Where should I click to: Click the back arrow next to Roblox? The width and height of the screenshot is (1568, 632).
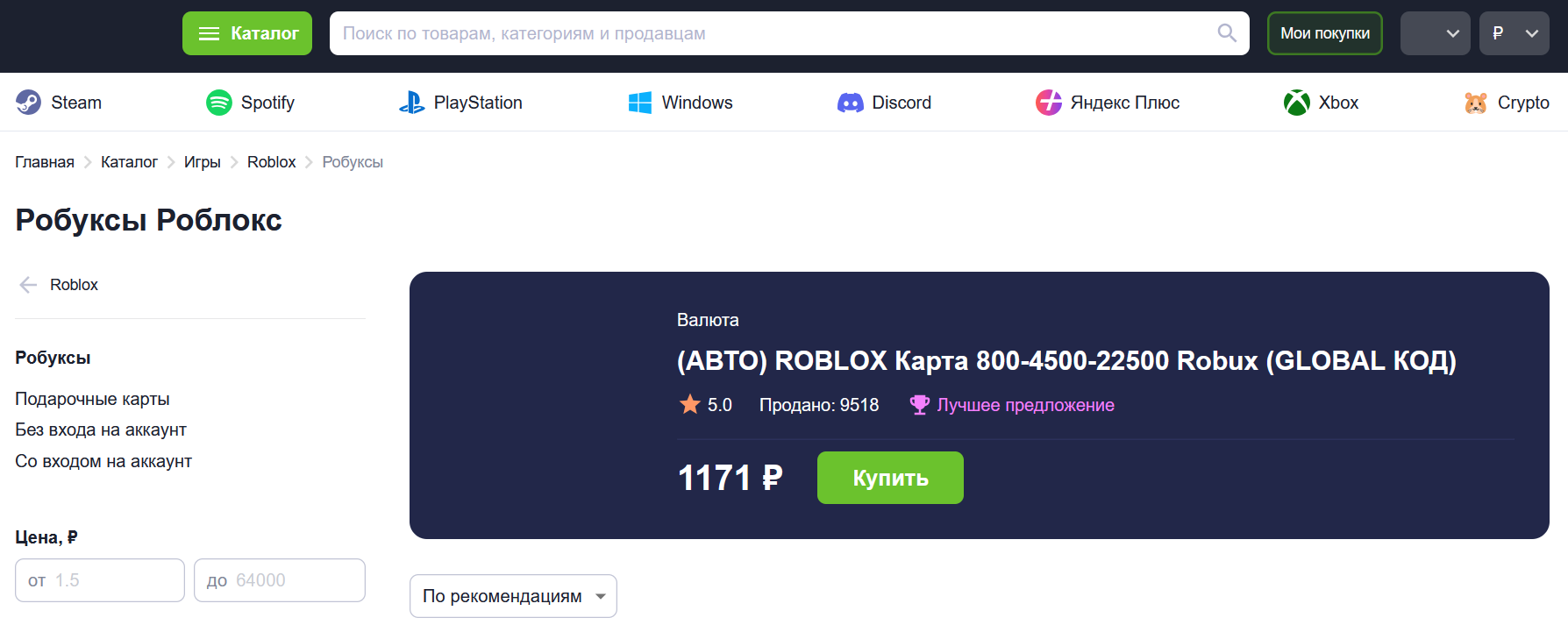28,285
